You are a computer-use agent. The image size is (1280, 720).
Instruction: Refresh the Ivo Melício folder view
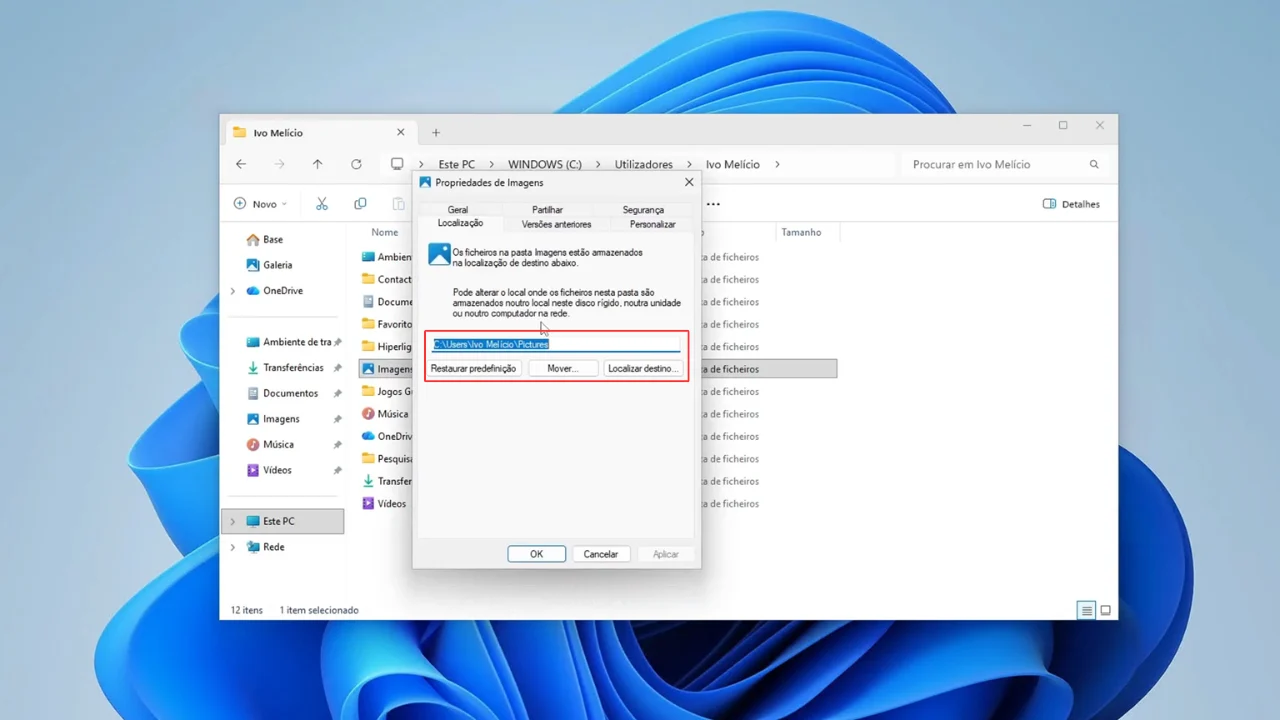click(356, 164)
